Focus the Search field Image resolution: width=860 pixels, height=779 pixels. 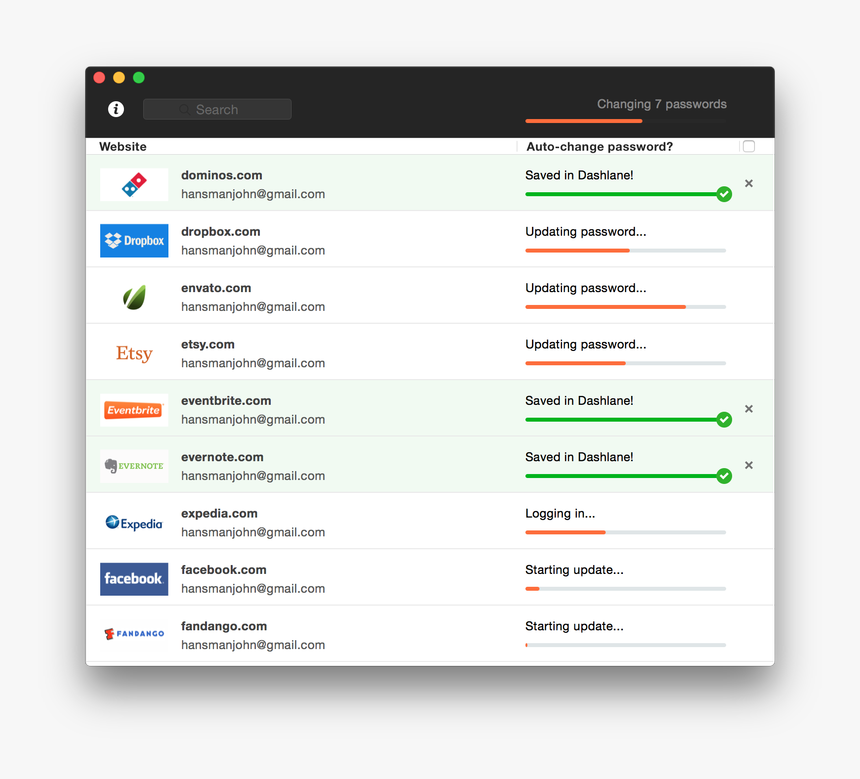click(217, 109)
